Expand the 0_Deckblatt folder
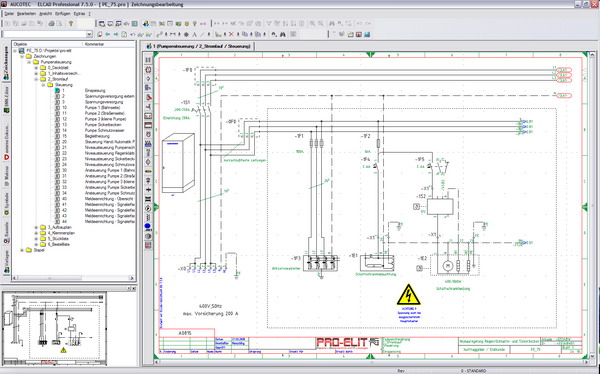 [36, 68]
